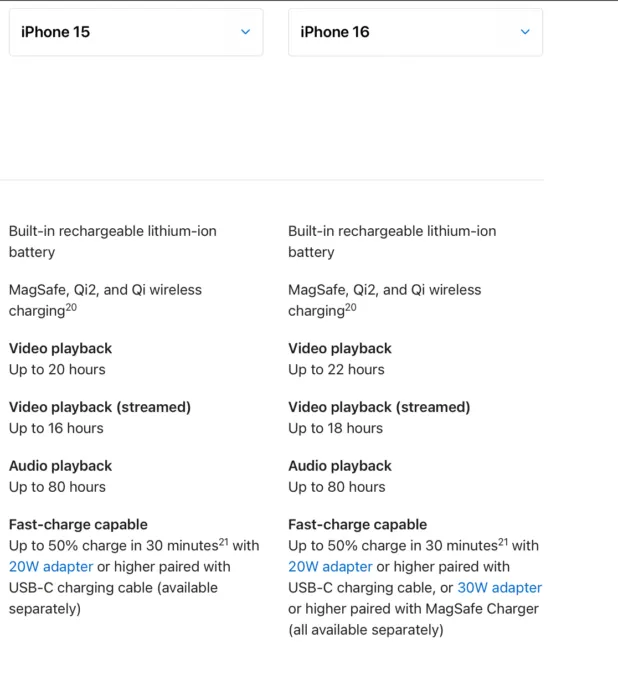Screen dimensions: 618x680
Task: Click the iPhone 15 Fast-charge capable heading
Action: click(x=78, y=524)
